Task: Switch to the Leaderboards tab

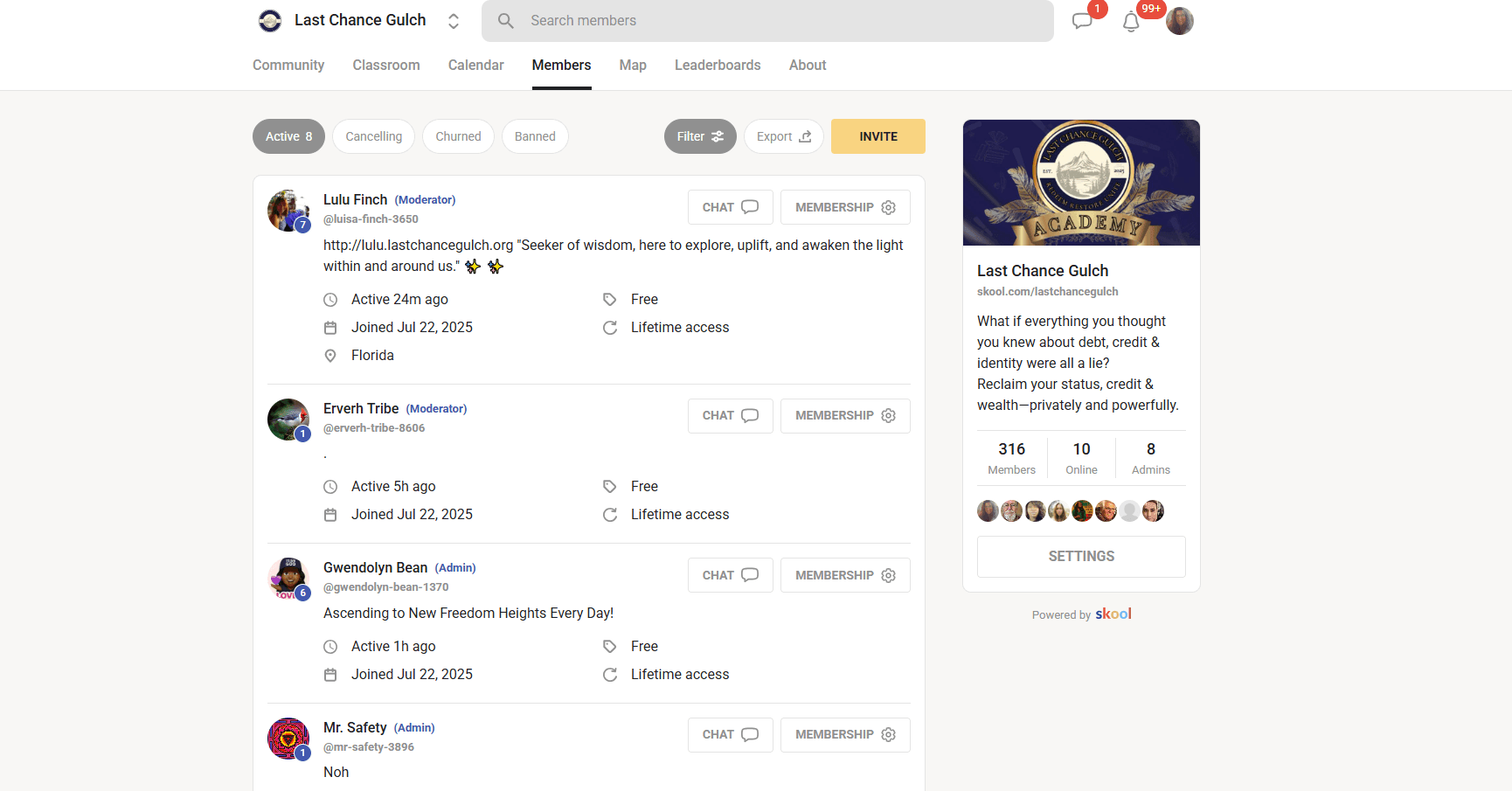Action: pyautogui.click(x=718, y=66)
